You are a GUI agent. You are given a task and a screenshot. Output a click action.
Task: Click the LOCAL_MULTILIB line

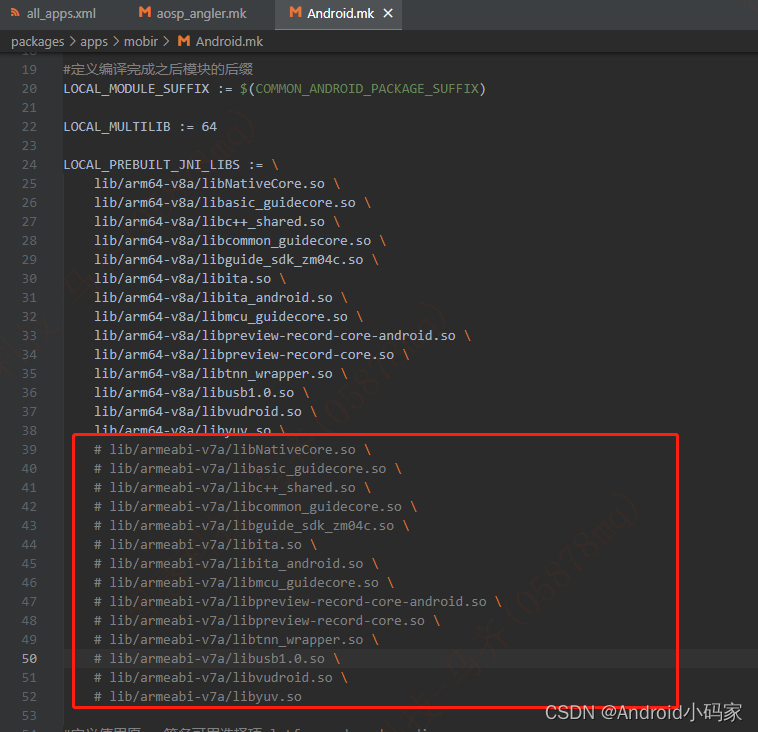click(140, 127)
